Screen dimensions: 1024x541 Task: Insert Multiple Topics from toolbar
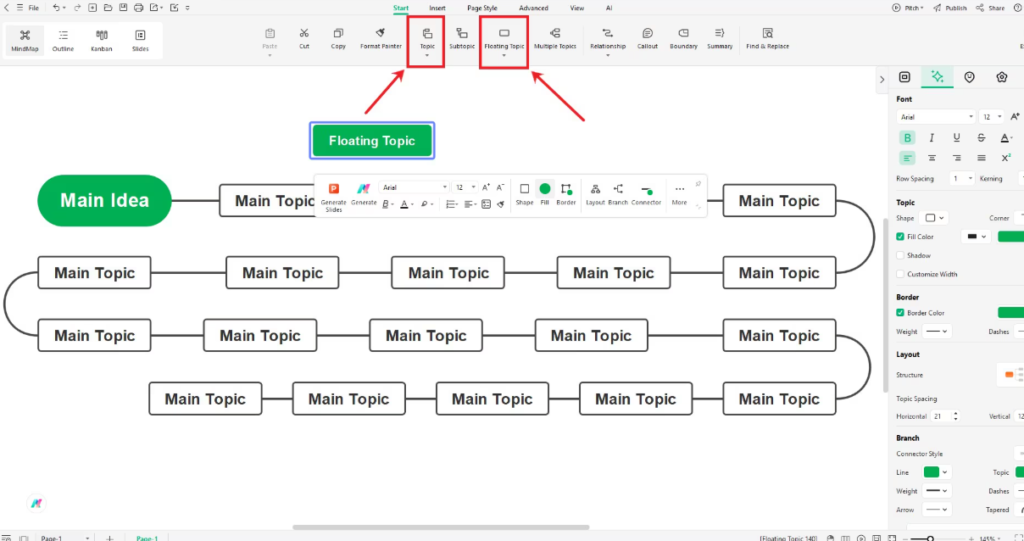coord(555,38)
